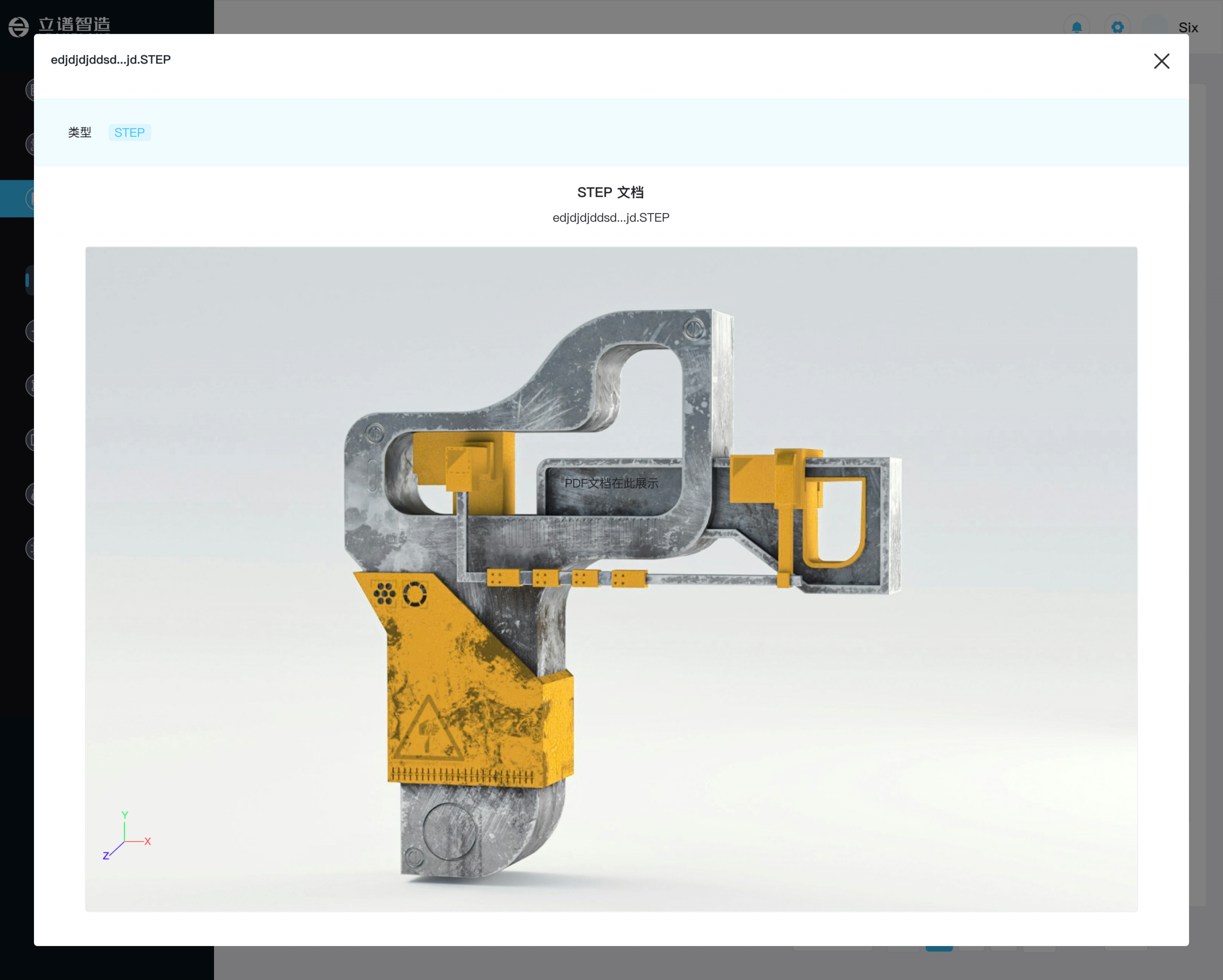Open the settings gear icon
Image resolution: width=1223 pixels, height=980 pixels.
(x=1117, y=27)
